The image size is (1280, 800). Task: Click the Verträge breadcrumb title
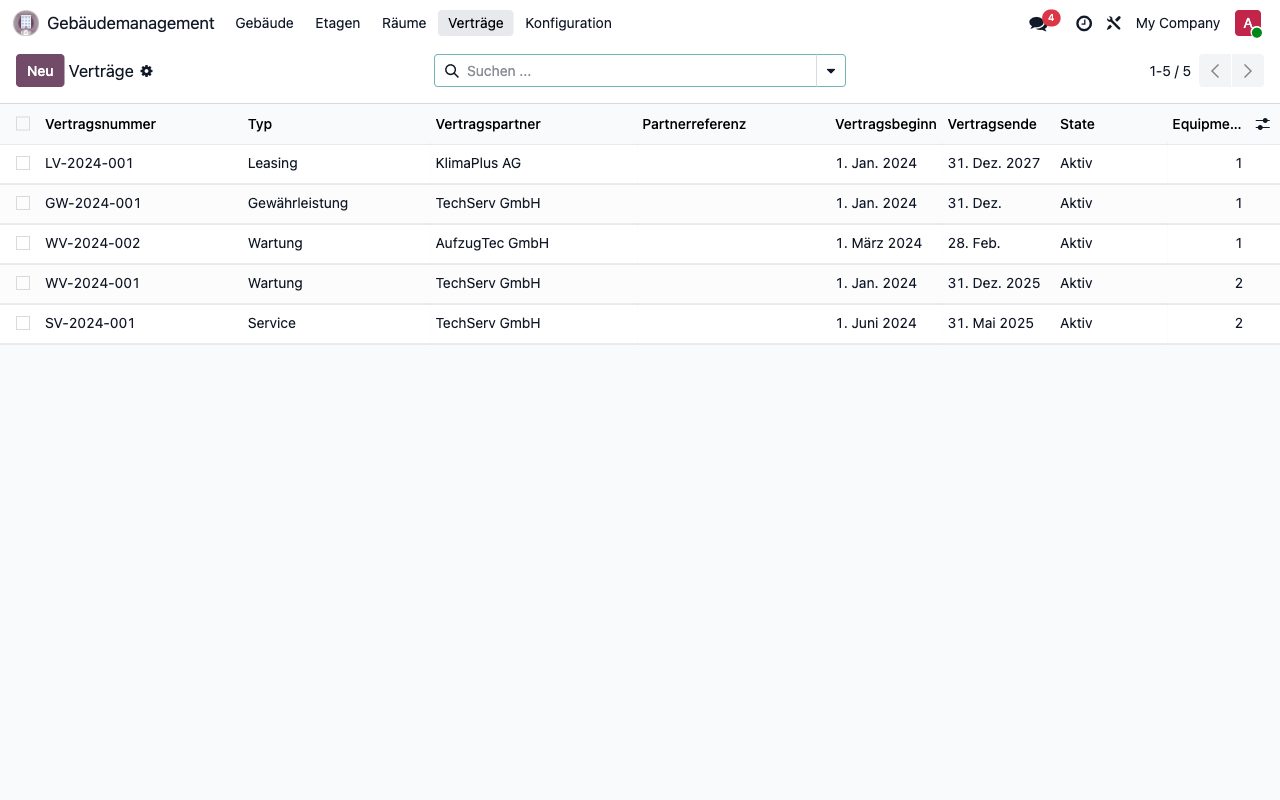101,71
